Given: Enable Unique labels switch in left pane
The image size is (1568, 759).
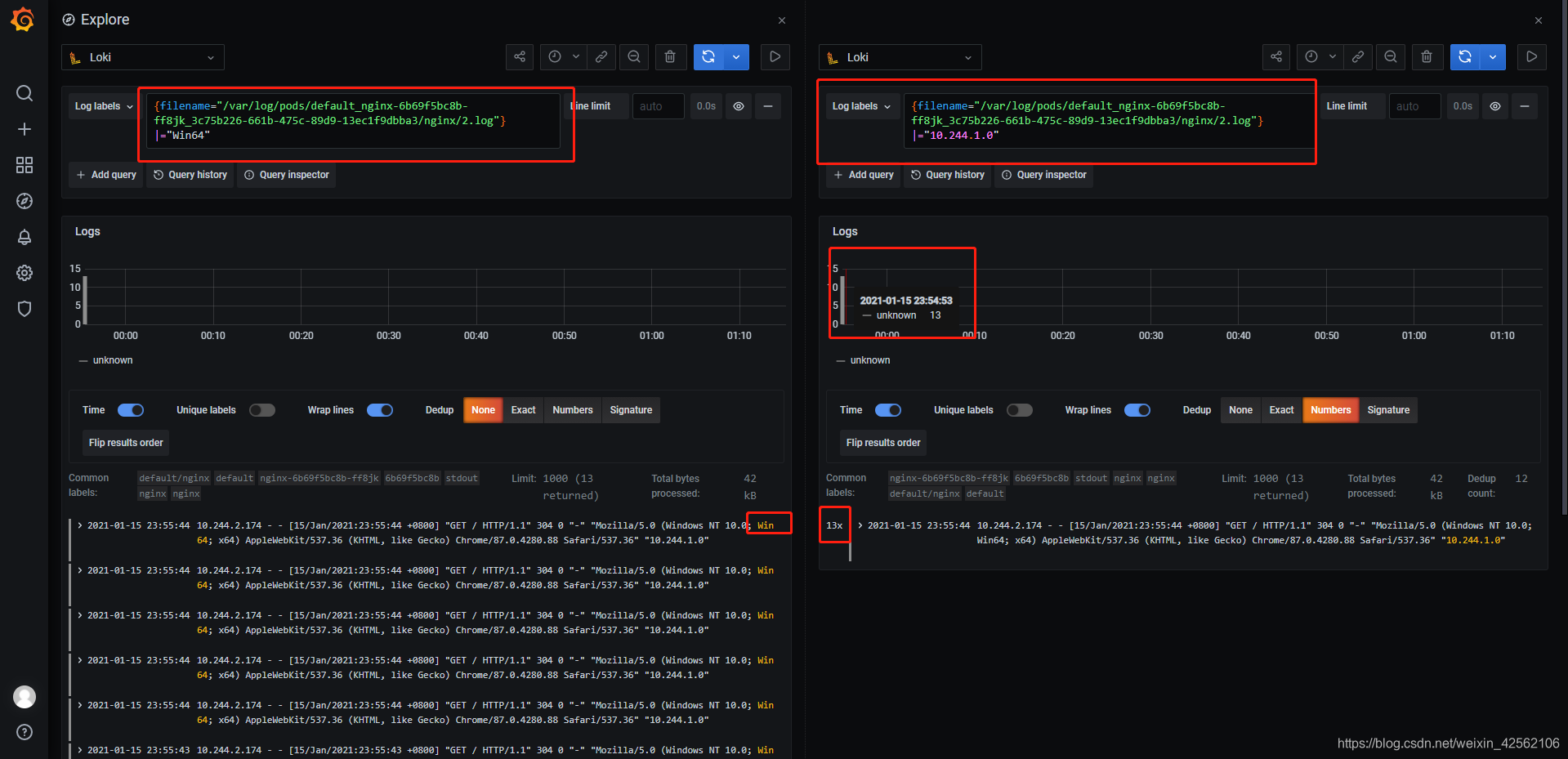Looking at the screenshot, I should click(x=262, y=410).
